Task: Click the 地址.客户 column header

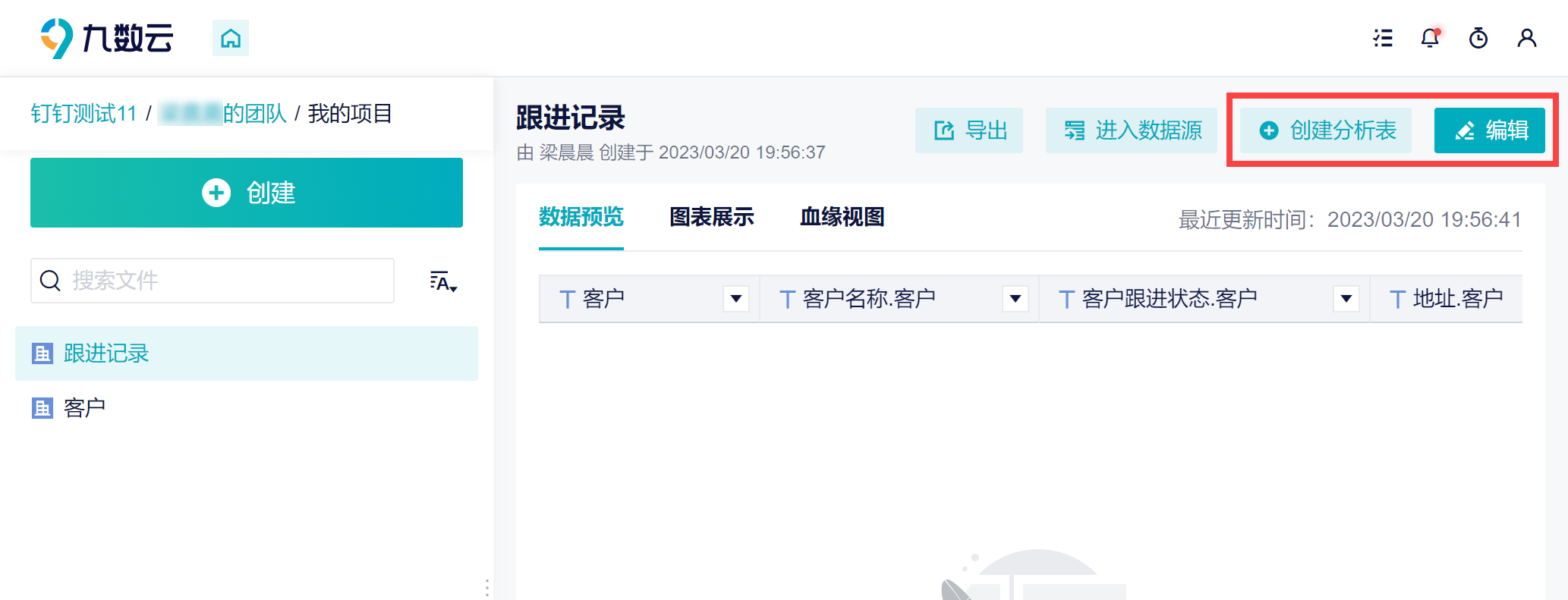Action: 1447,299
